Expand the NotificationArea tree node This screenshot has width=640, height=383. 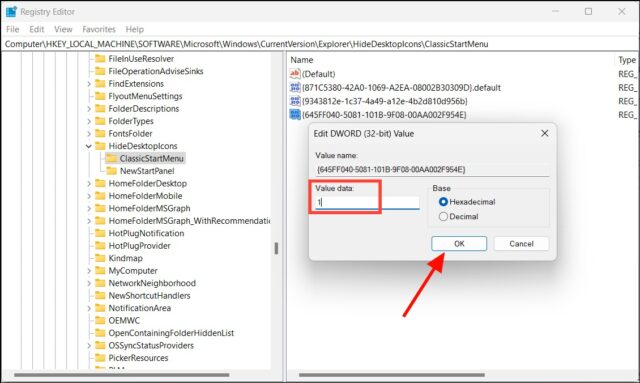pyautogui.click(x=89, y=308)
